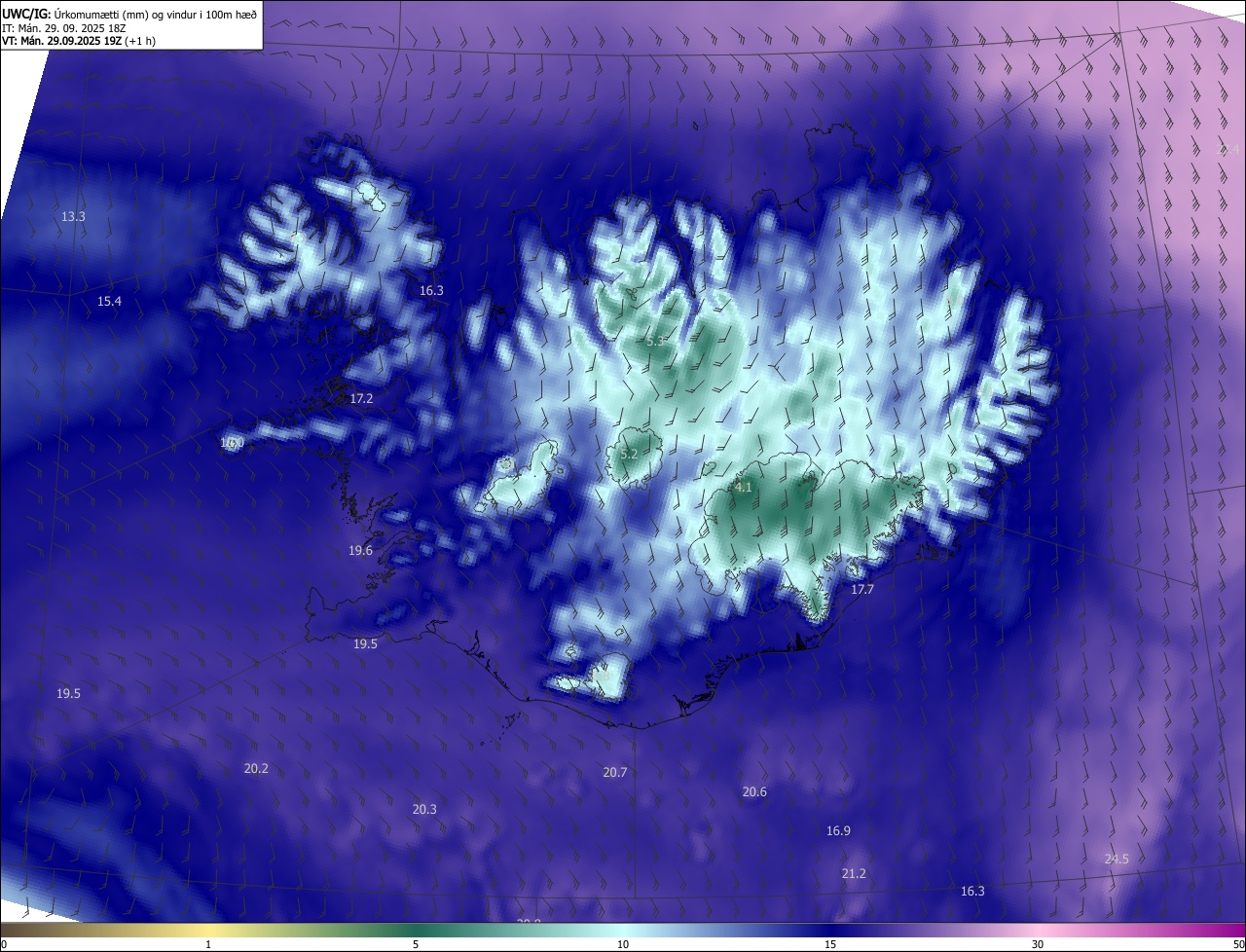Click the 17.2 value on the map
Screen dimensions: 1246x952
tap(361, 399)
